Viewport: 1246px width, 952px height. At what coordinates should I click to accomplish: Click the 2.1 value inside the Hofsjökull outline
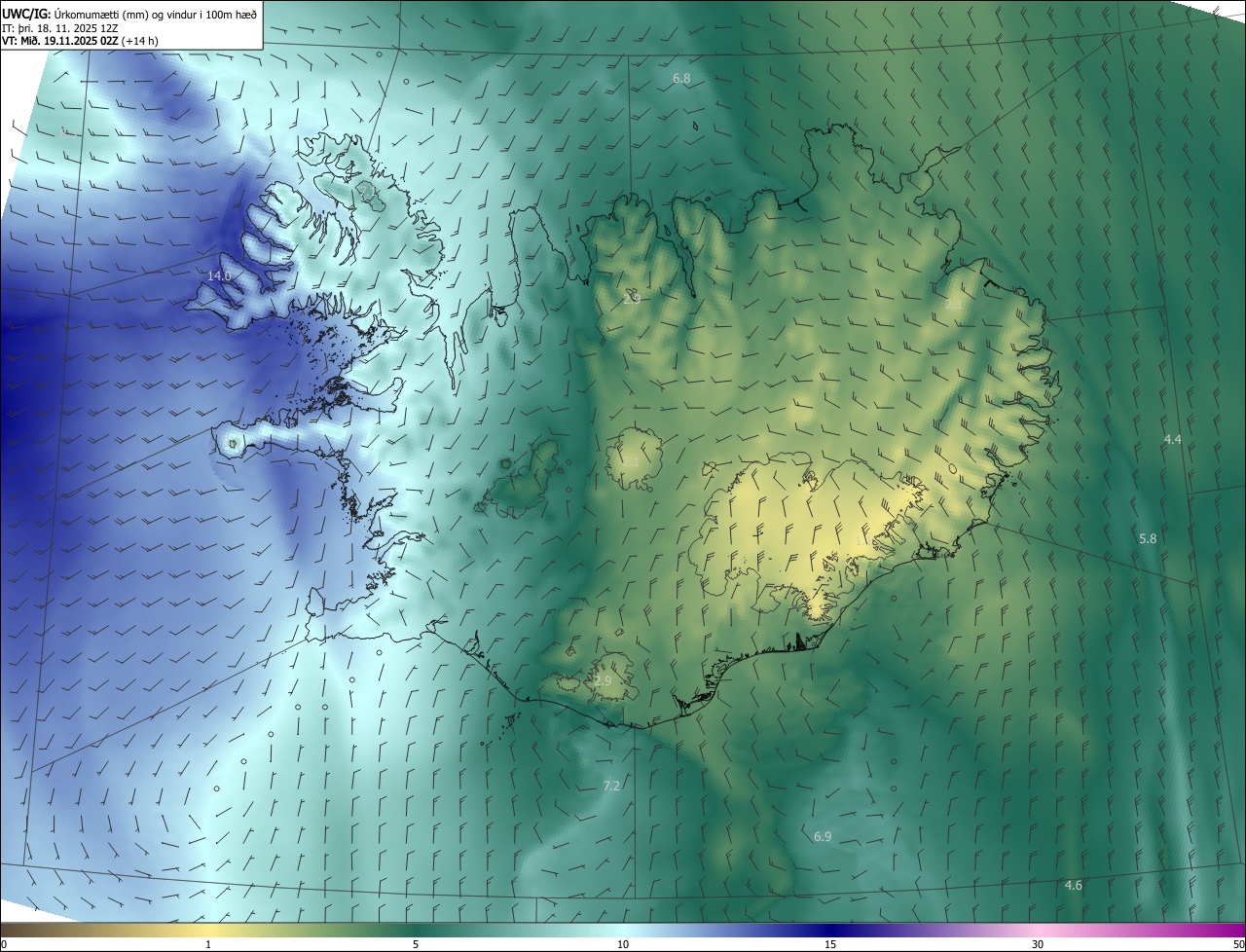coord(631,461)
